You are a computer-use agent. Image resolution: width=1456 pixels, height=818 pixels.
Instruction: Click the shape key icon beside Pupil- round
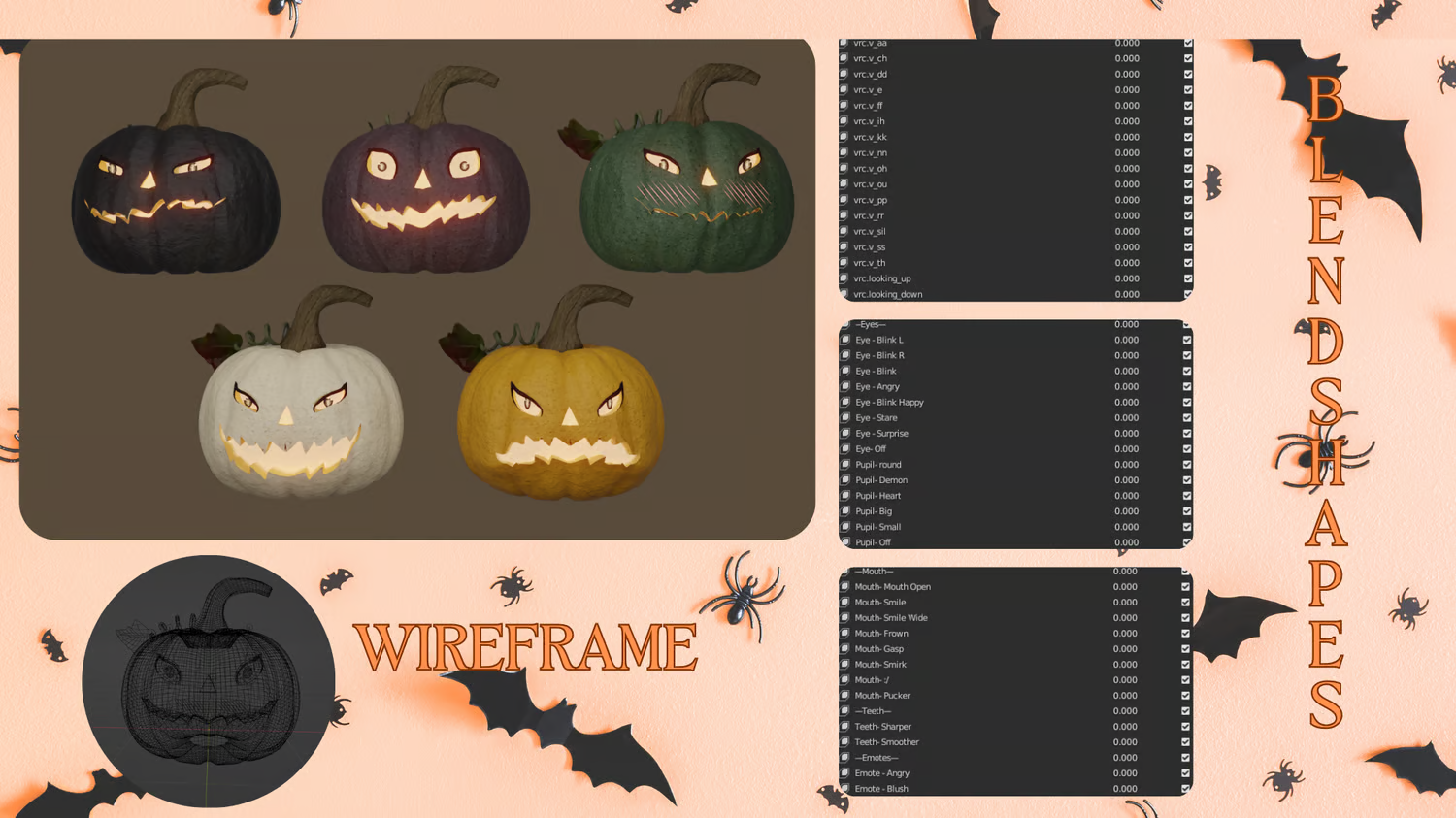tap(845, 464)
